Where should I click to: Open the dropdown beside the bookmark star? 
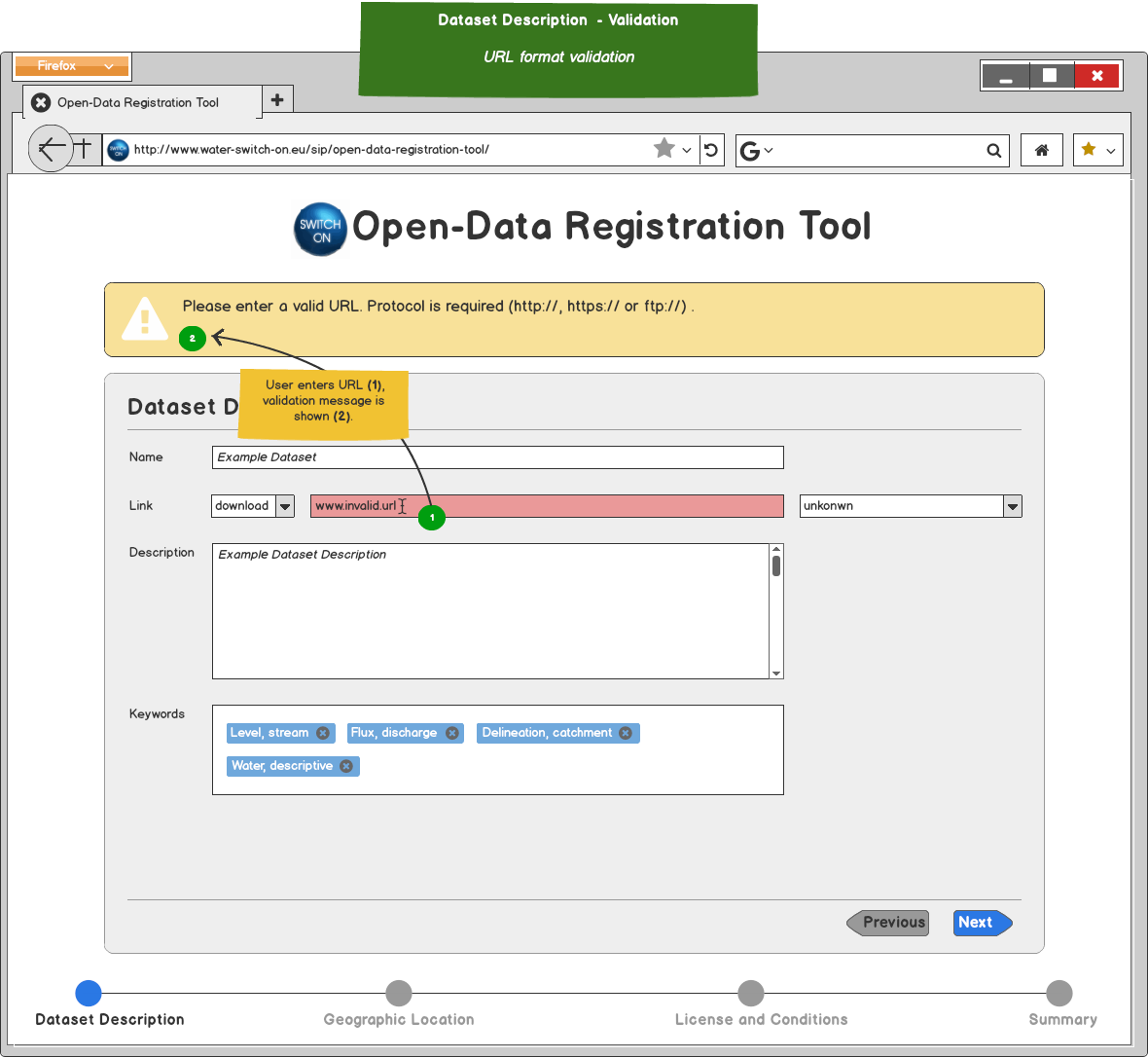(687, 150)
